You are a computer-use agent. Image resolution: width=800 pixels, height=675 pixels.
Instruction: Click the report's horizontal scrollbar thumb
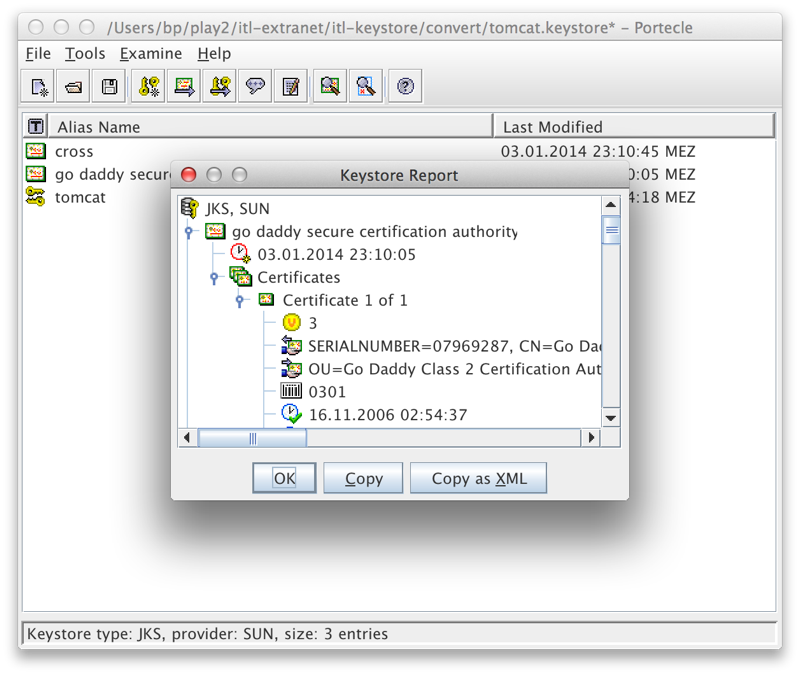pyautogui.click(x=253, y=438)
